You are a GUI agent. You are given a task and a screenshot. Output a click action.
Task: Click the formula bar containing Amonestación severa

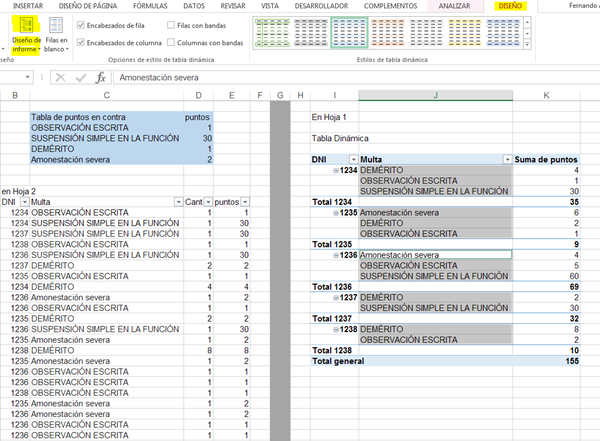tap(300, 77)
